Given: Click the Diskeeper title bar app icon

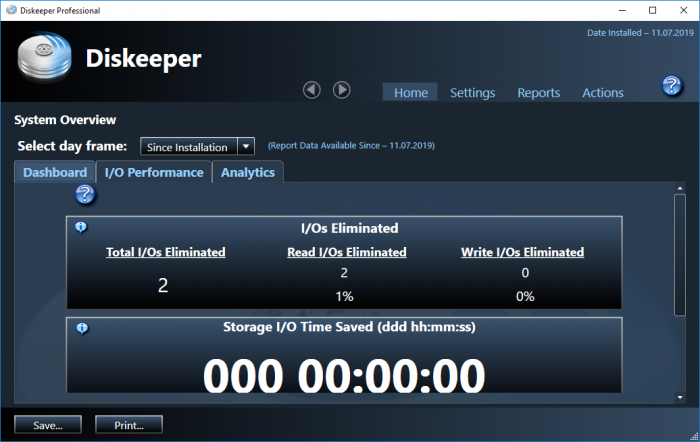Looking at the screenshot, I should [x=11, y=10].
